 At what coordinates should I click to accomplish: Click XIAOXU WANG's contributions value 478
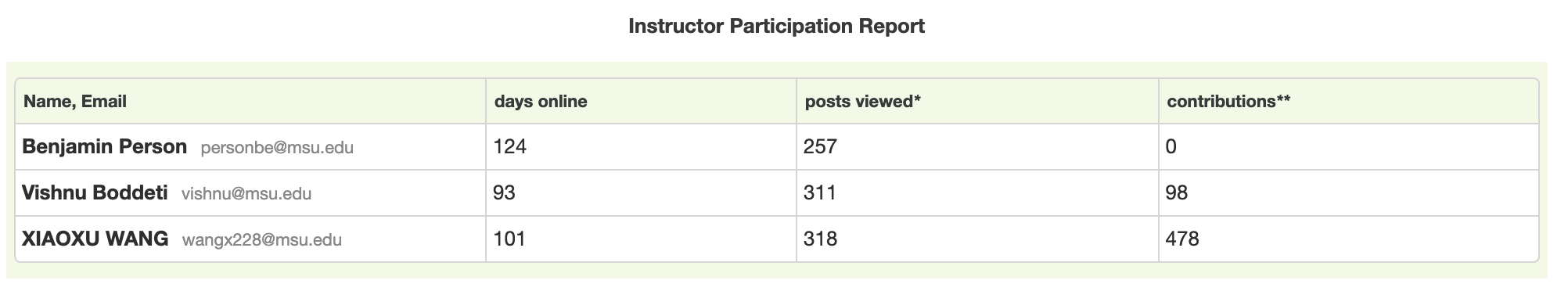[1181, 239]
